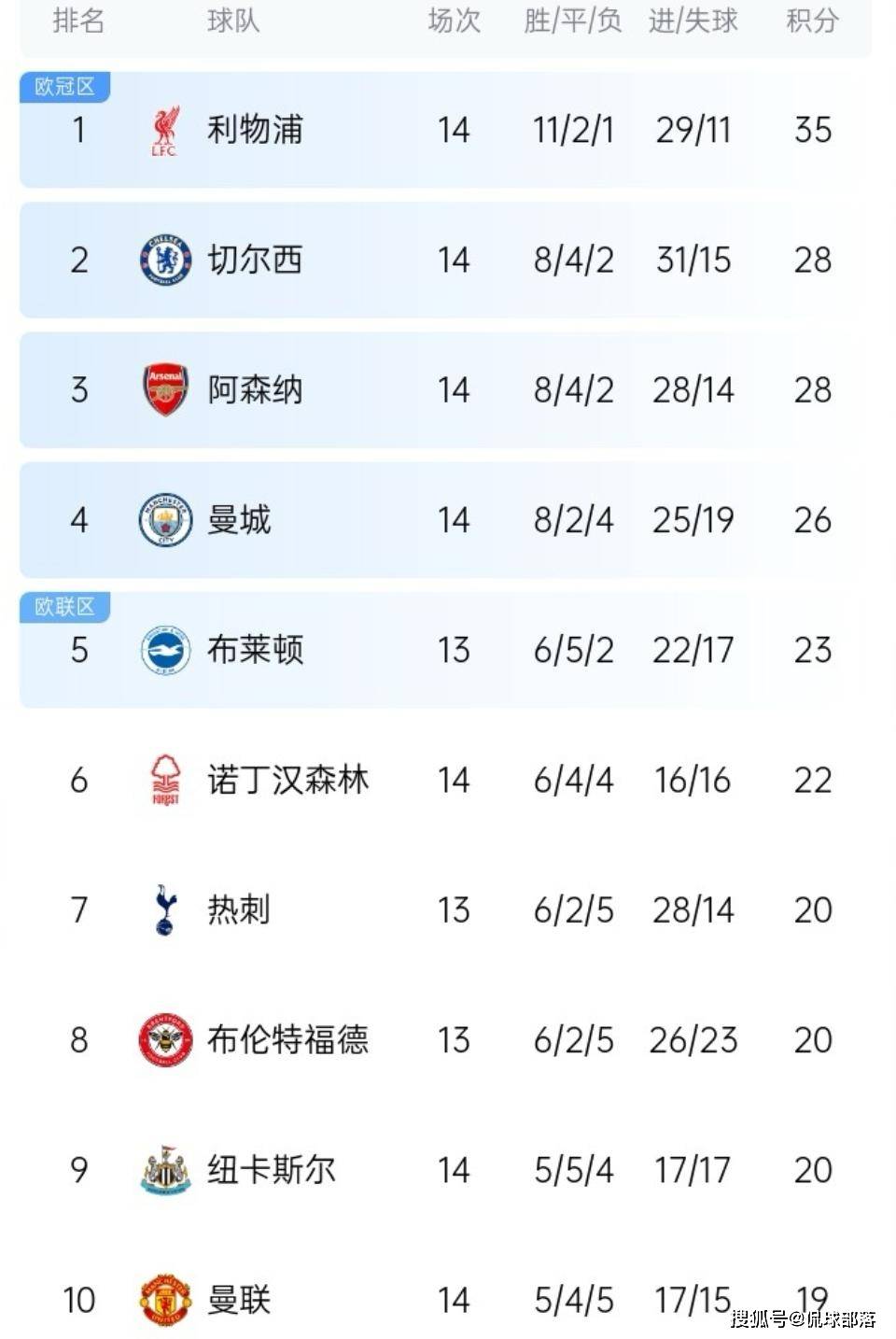Open team name 布伦特福德
Image resolution: width=896 pixels, height=1339 pixels.
(x=287, y=1039)
